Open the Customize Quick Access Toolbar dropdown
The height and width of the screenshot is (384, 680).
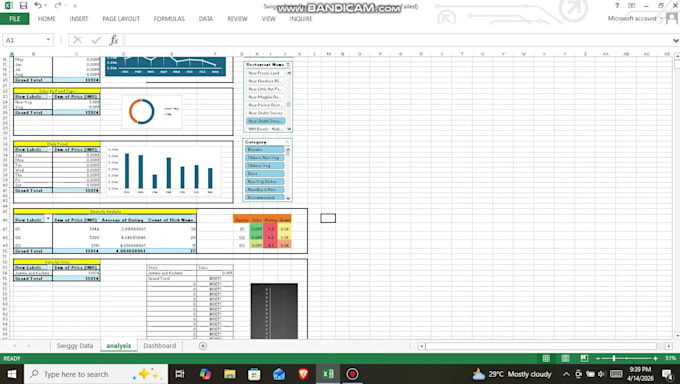(x=75, y=6)
